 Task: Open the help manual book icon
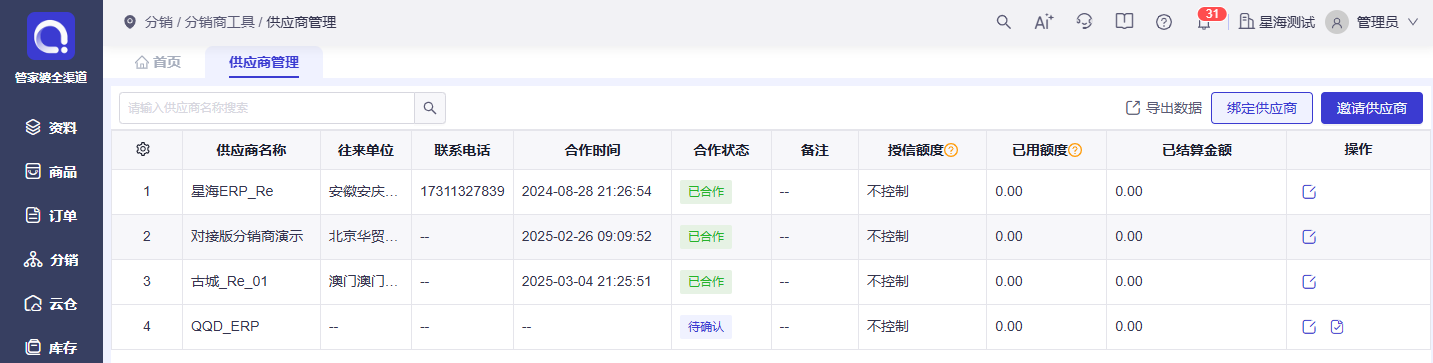[1124, 22]
